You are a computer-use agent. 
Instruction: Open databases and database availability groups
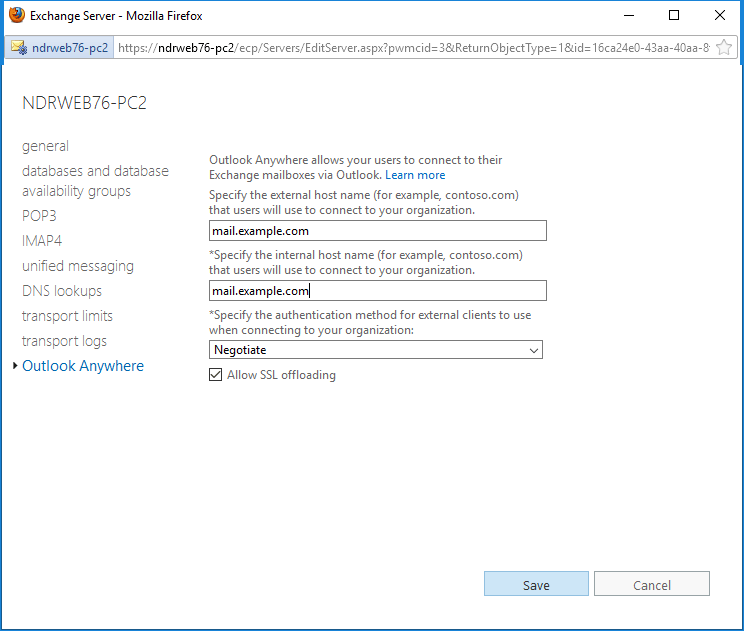click(95, 181)
